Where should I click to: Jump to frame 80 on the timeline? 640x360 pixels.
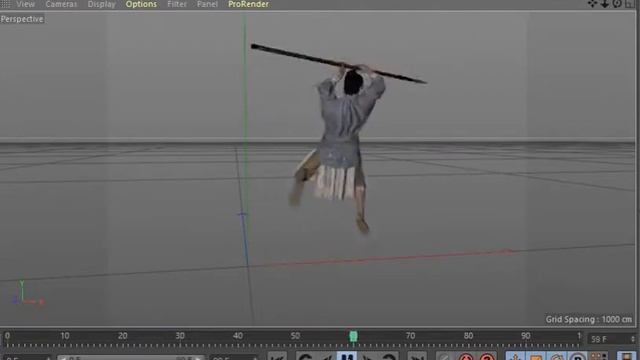pos(468,336)
